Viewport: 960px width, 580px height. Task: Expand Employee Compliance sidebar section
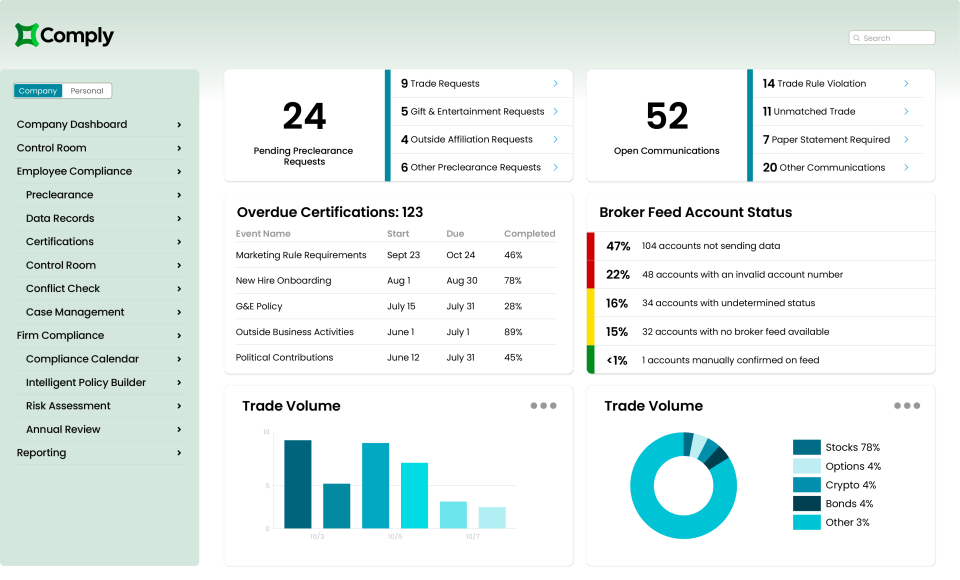pyautogui.click(x=179, y=172)
